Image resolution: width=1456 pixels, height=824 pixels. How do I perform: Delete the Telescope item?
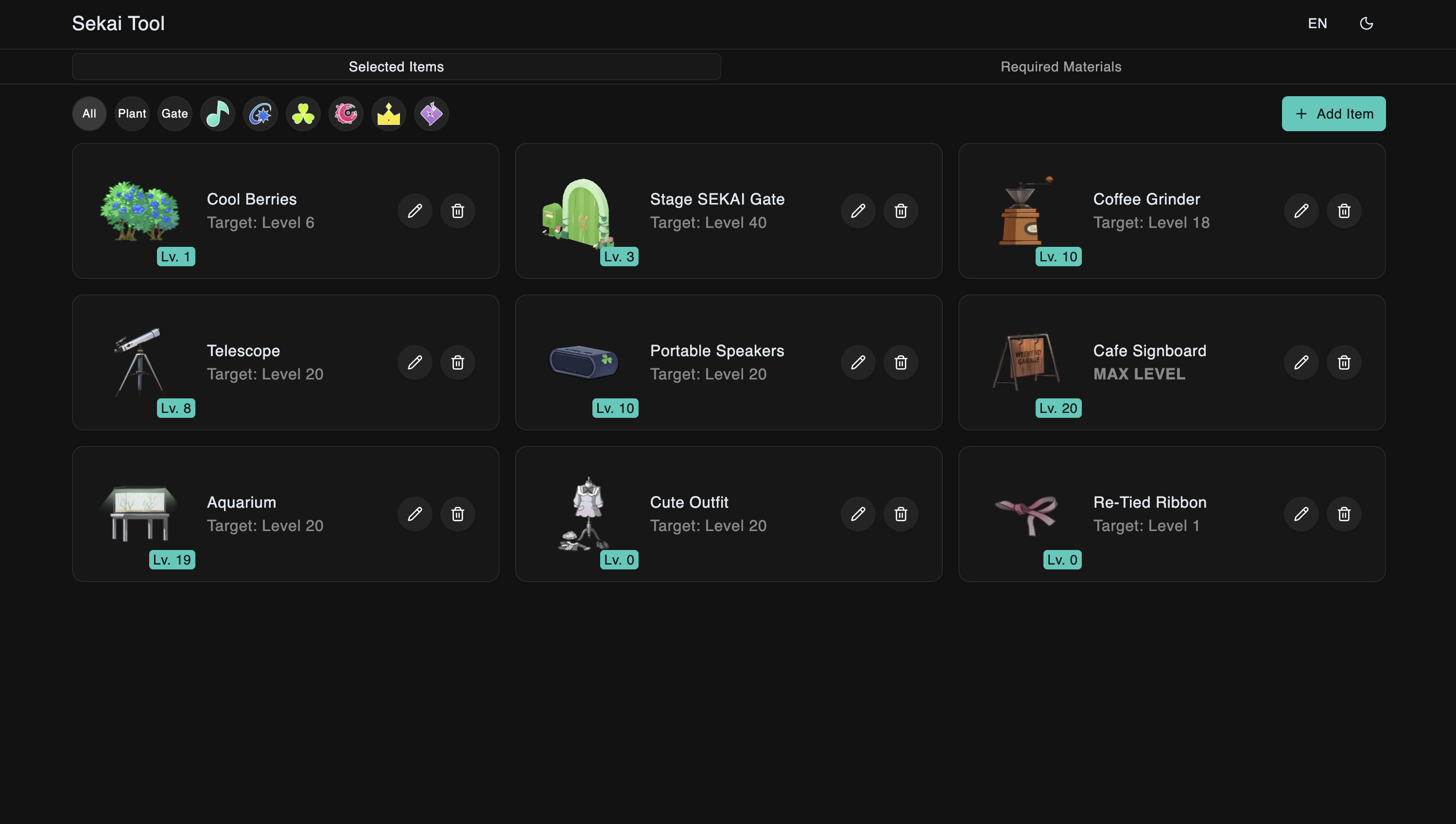pyautogui.click(x=457, y=362)
